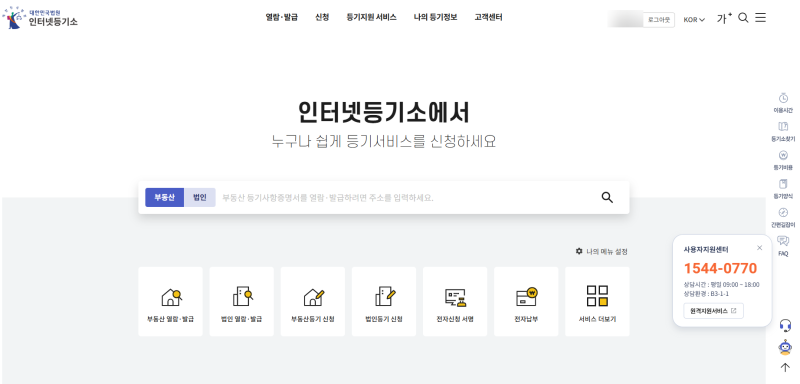This screenshot has height=384, width=800.
Task: Open the 전자신청 서명 service card
Action: click(455, 301)
